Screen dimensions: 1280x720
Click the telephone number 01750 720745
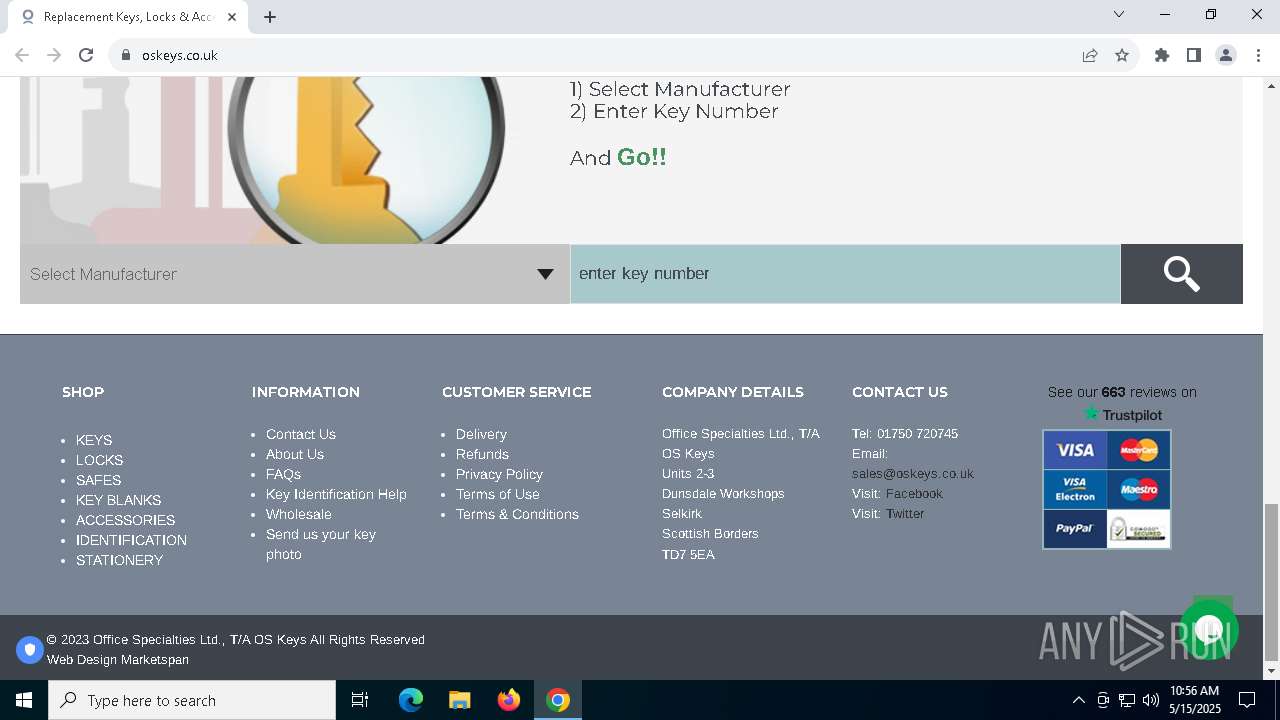click(917, 434)
